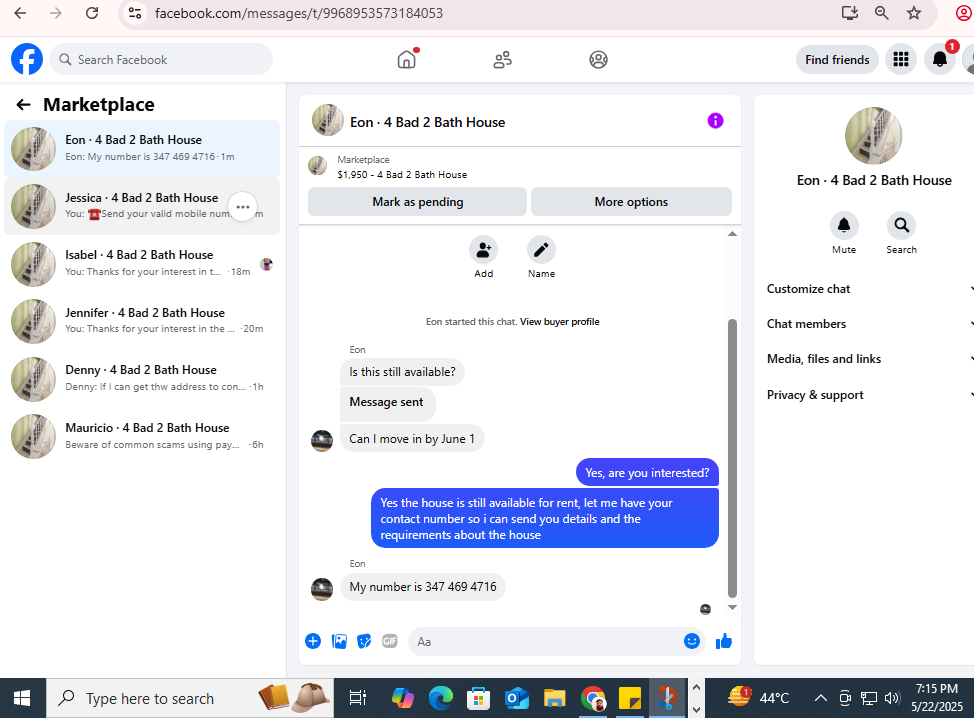Show hidden system tray icons chevron
974x718 pixels.
point(821,698)
